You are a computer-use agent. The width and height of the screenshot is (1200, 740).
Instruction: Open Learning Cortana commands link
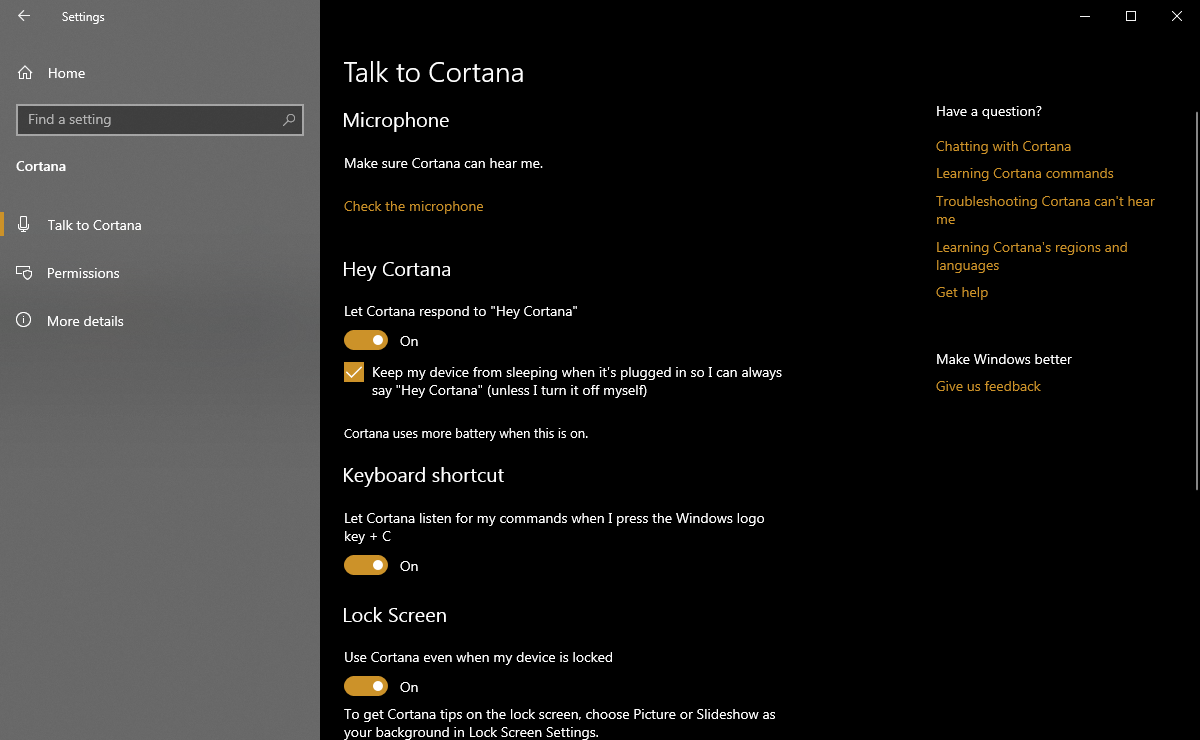1025,173
